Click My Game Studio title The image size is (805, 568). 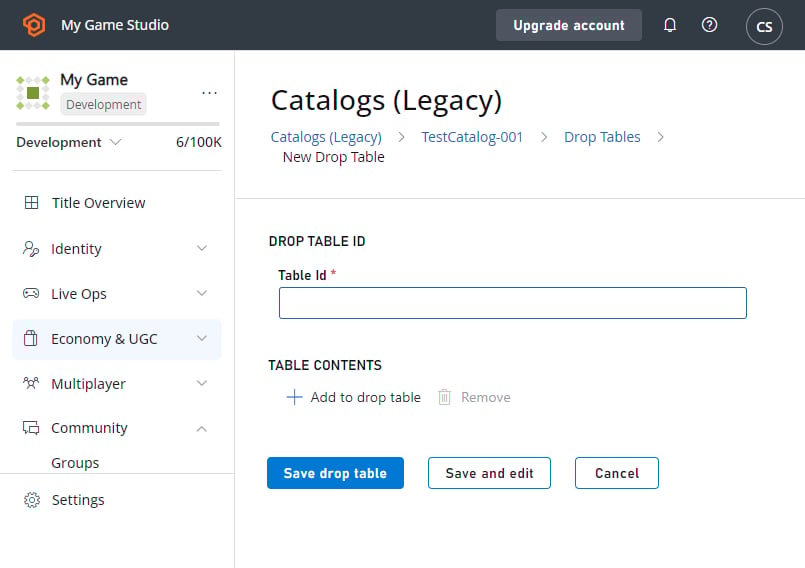coord(115,25)
